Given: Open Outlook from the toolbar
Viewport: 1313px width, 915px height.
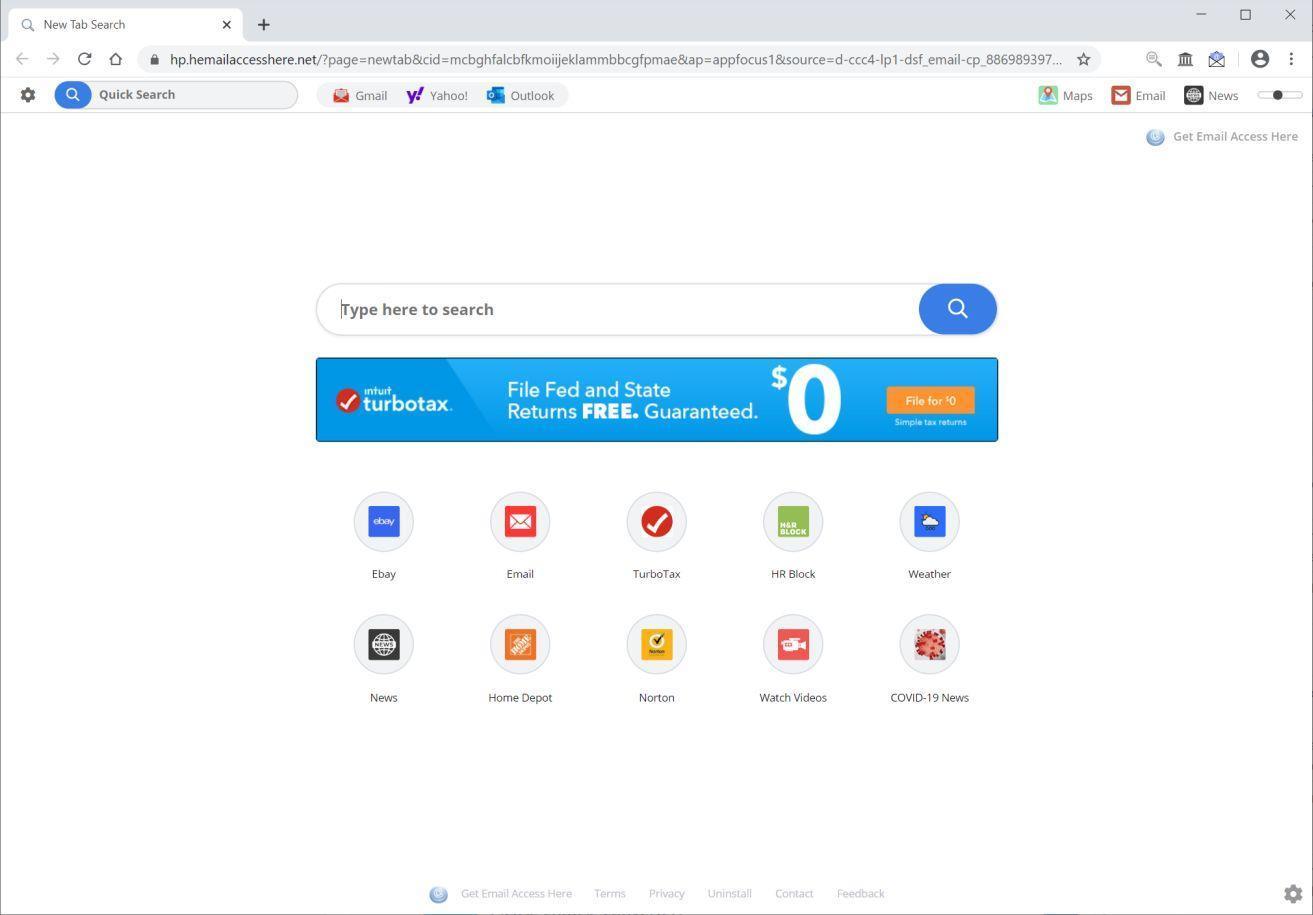Looking at the screenshot, I should [520, 95].
